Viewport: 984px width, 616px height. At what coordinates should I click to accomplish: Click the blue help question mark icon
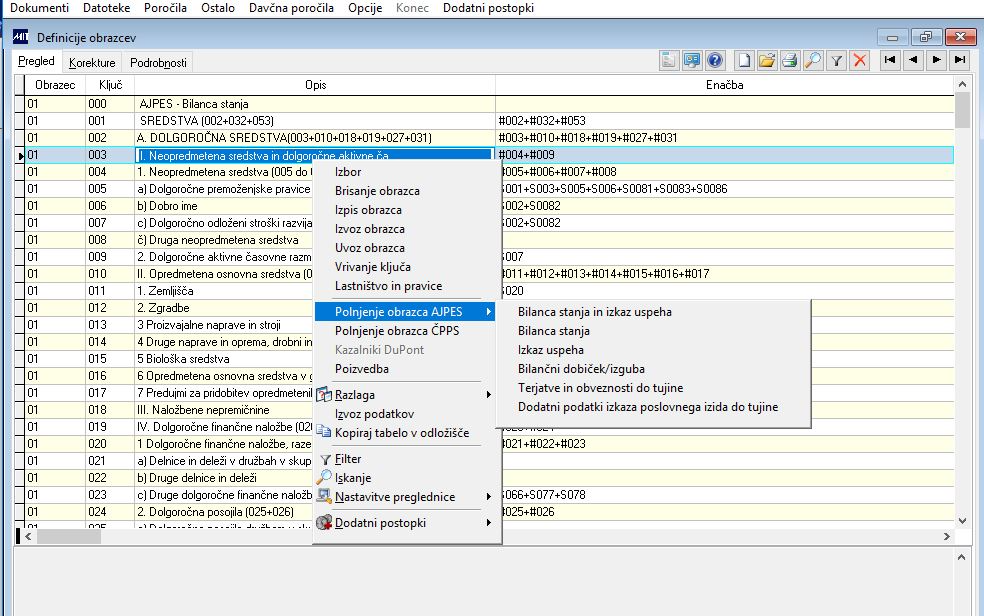point(715,60)
